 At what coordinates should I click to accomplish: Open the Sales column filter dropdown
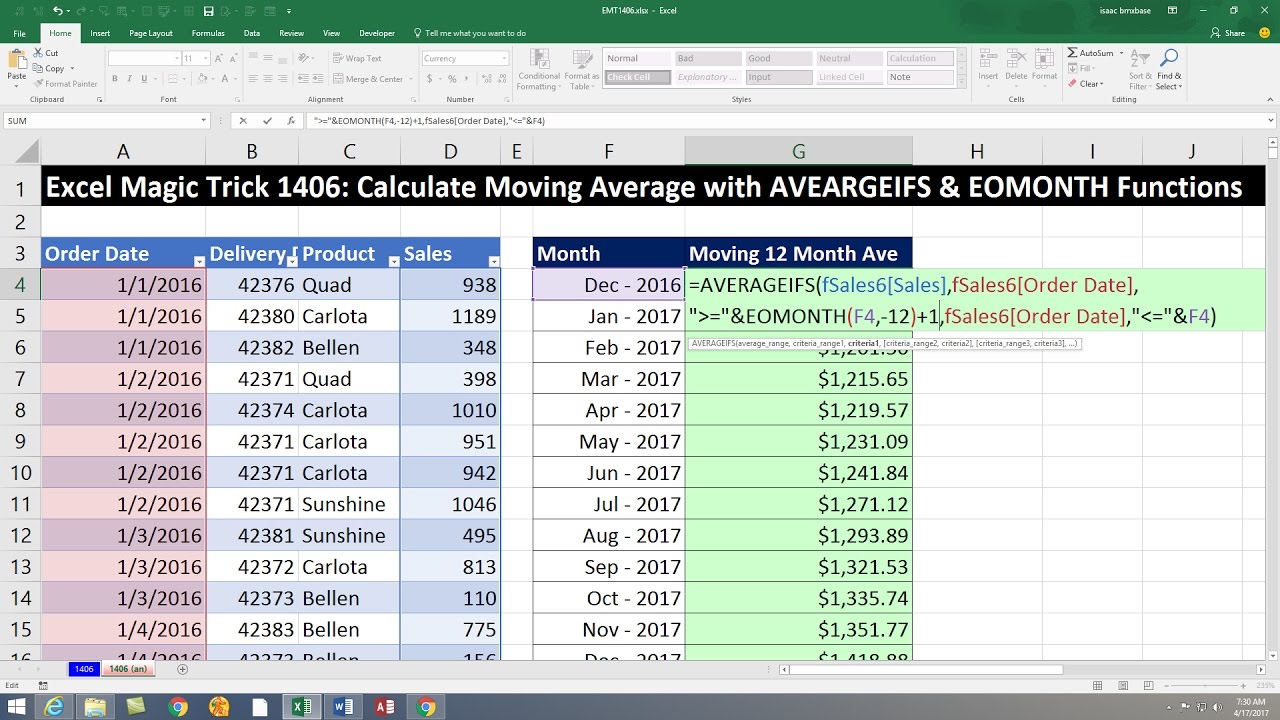pyautogui.click(x=494, y=261)
